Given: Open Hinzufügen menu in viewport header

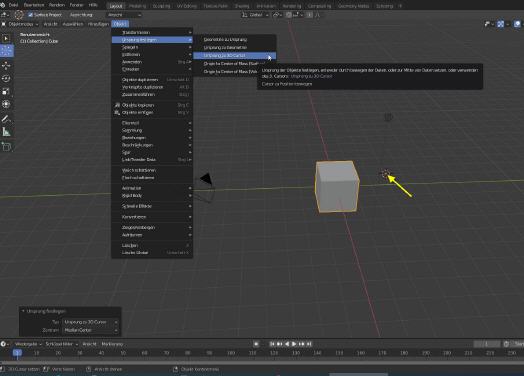Looking at the screenshot, I should [98, 24].
